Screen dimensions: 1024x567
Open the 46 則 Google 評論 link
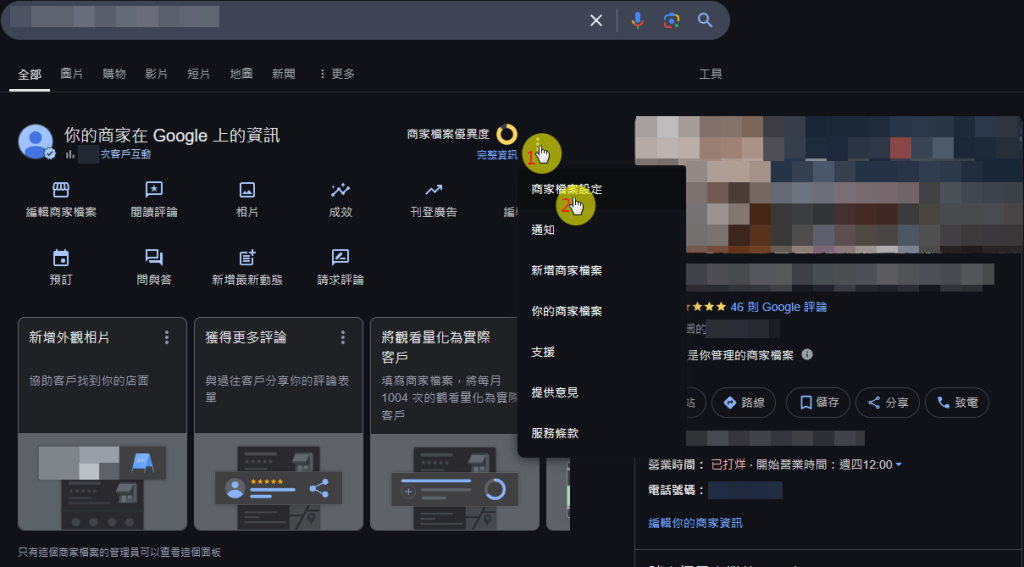click(x=778, y=306)
